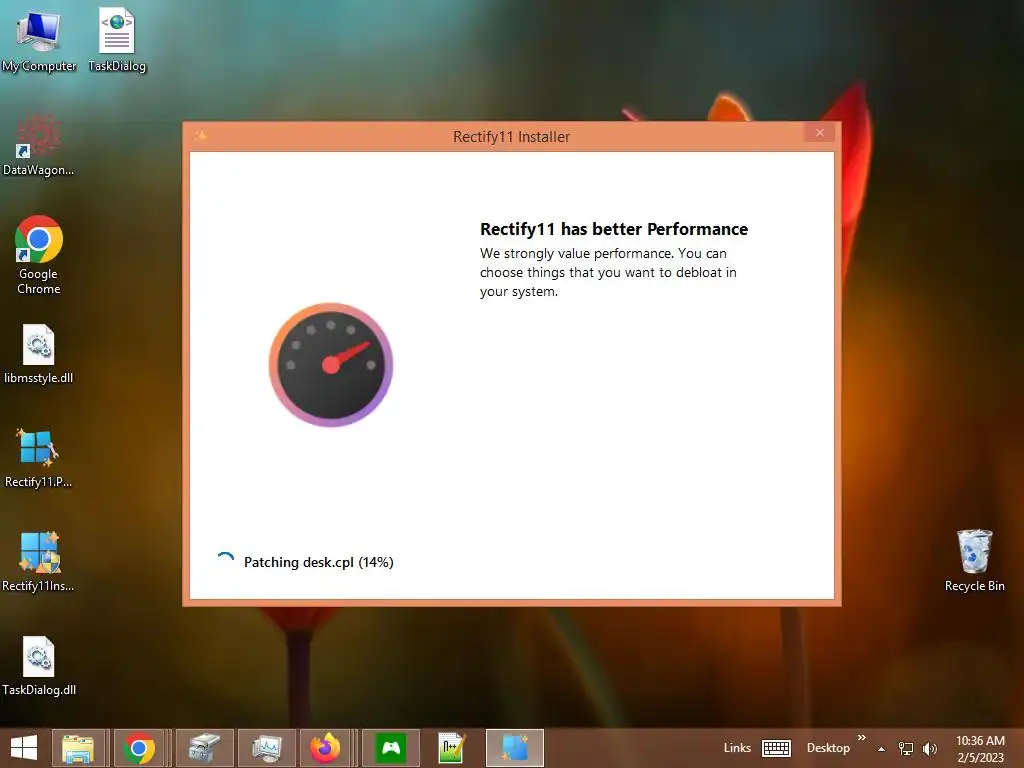
Task: Switch to the Rectify11 Installer taskbar button
Action: tap(515, 748)
